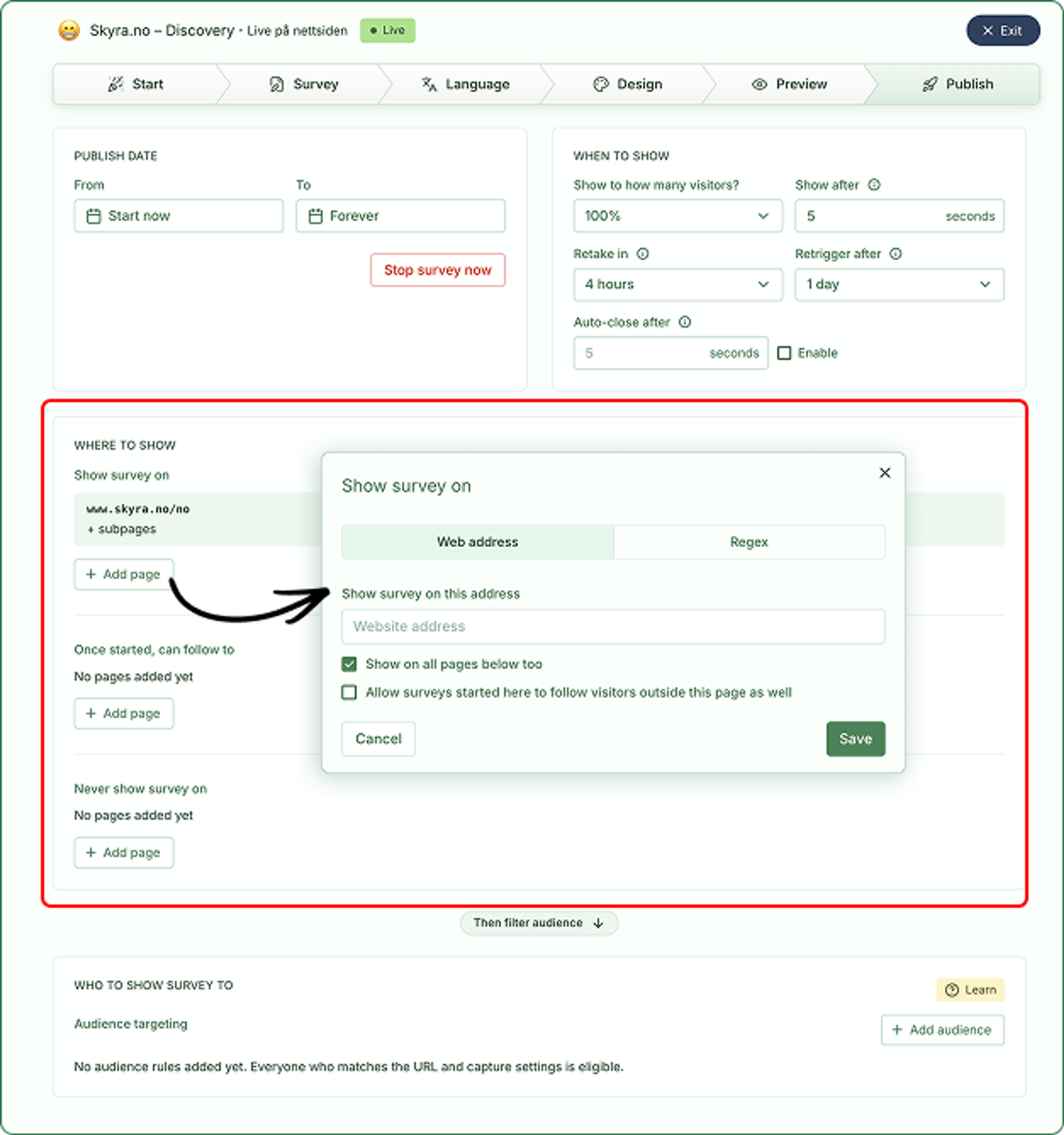Uncheck Show on all pages below too
The height and width of the screenshot is (1135, 1064).
pos(349,664)
